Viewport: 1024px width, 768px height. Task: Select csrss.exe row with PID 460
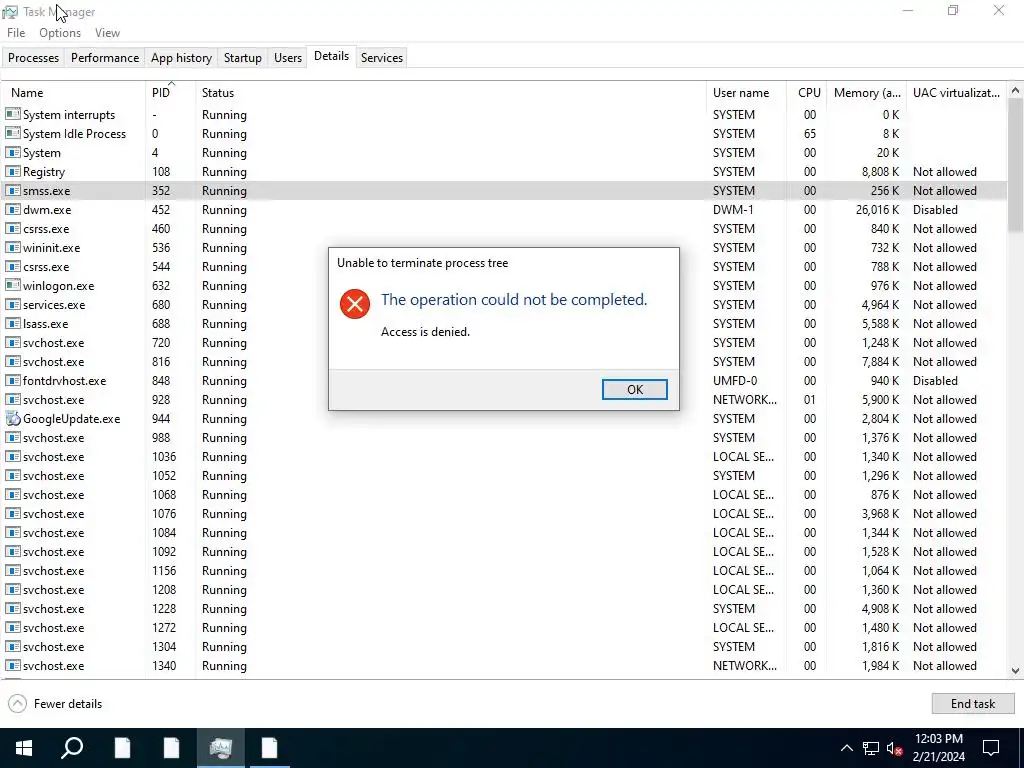coord(504,229)
